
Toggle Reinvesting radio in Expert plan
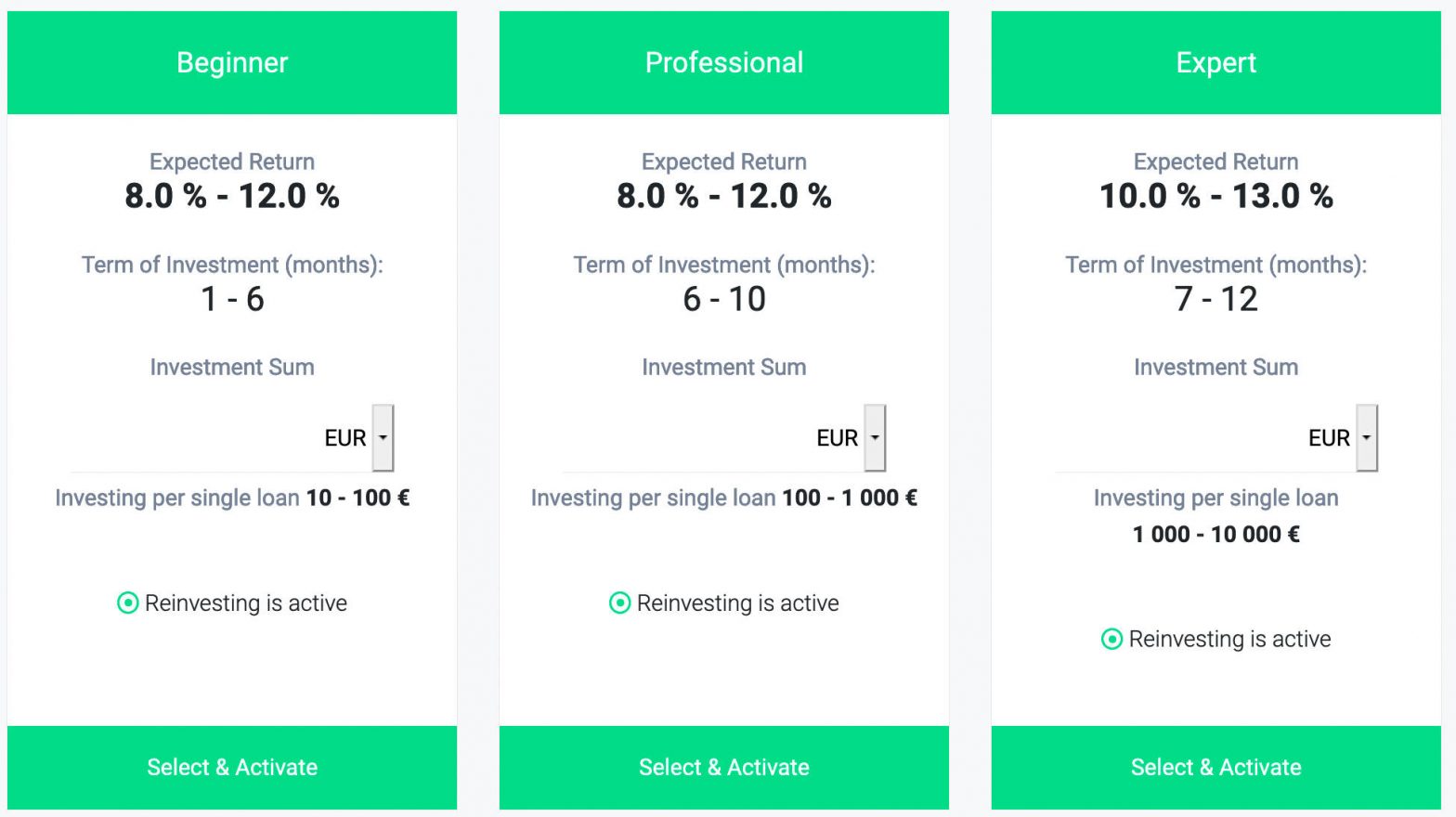point(1111,639)
